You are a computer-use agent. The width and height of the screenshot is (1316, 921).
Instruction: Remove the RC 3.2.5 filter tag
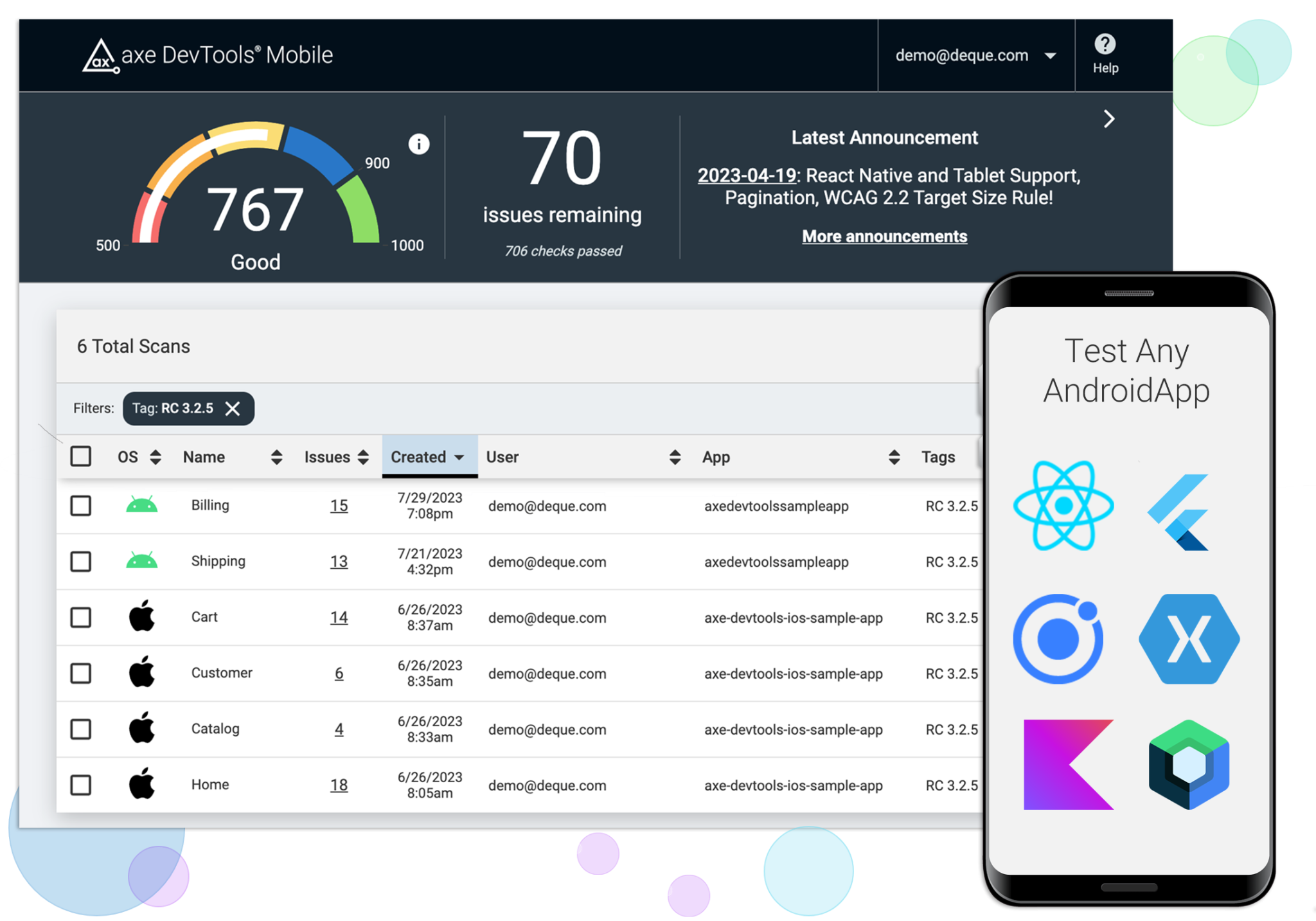click(233, 408)
